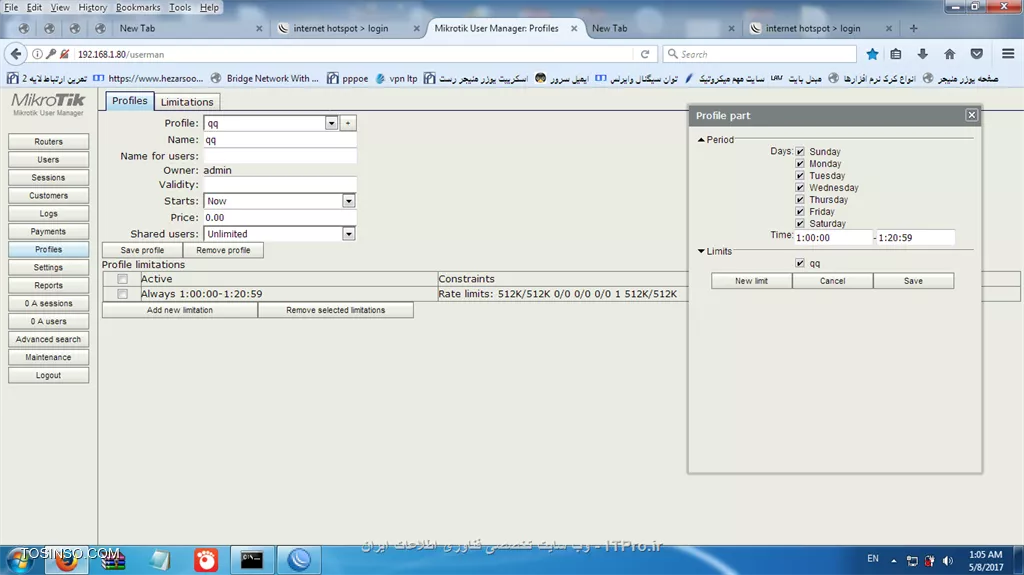1024x575 pixels.
Task: Disable the Friday checkbox
Action: pyautogui.click(x=800, y=211)
